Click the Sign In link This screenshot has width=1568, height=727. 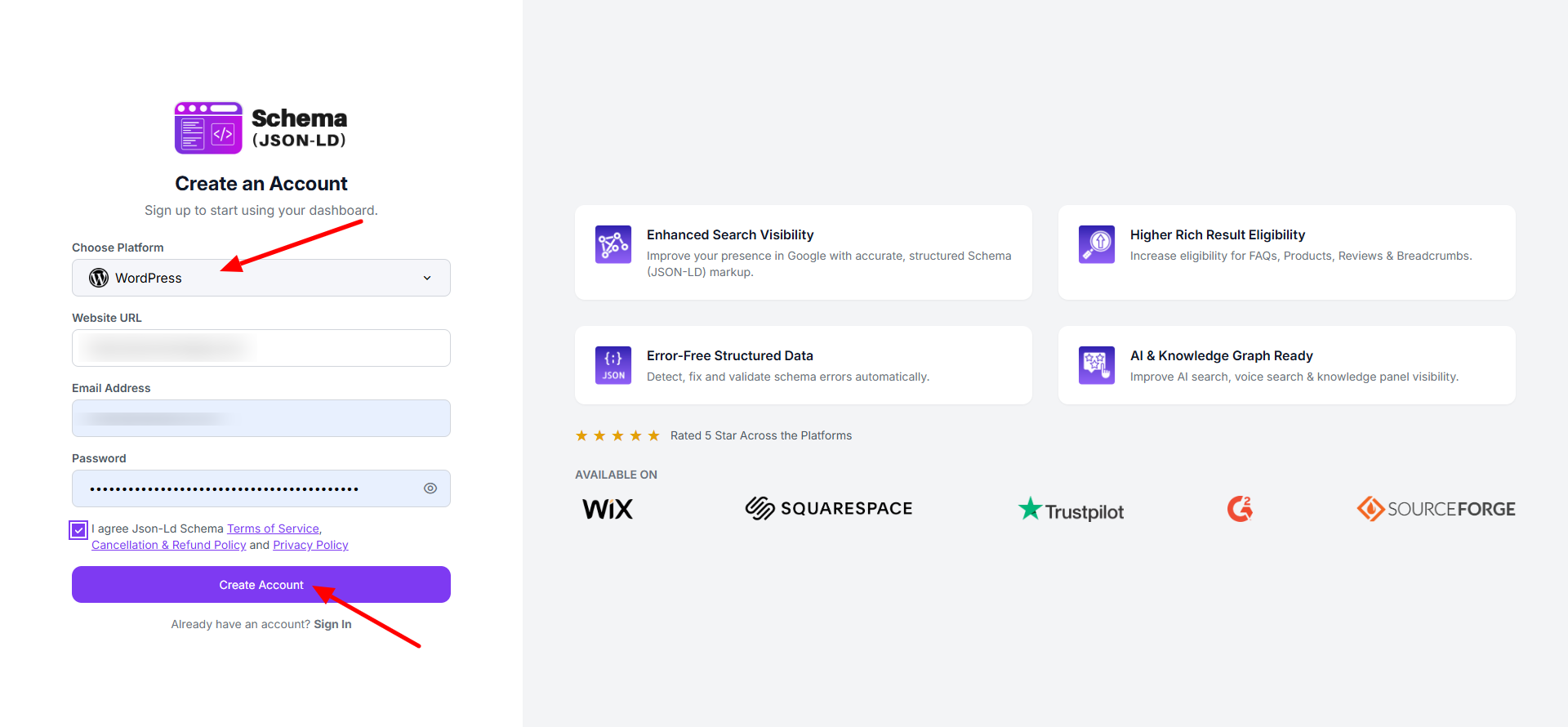click(332, 624)
